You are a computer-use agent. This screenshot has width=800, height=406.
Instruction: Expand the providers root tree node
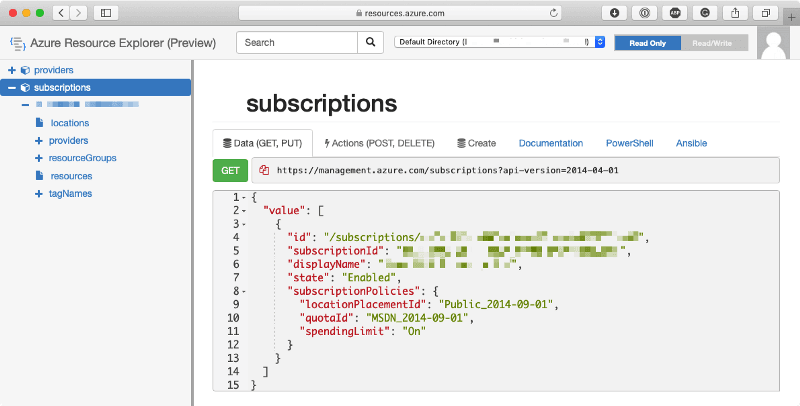(12, 70)
